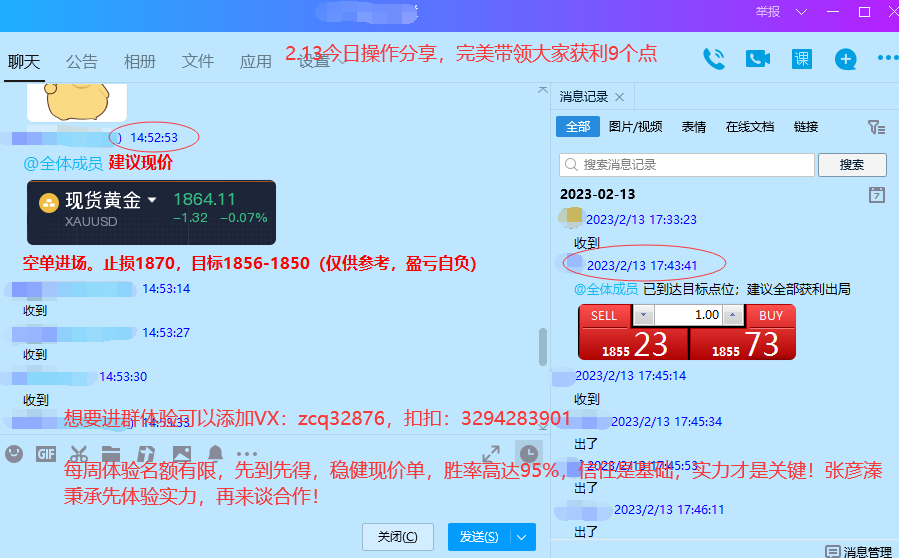Click the 举报 report link
The width and height of the screenshot is (899, 558).
pos(768,12)
